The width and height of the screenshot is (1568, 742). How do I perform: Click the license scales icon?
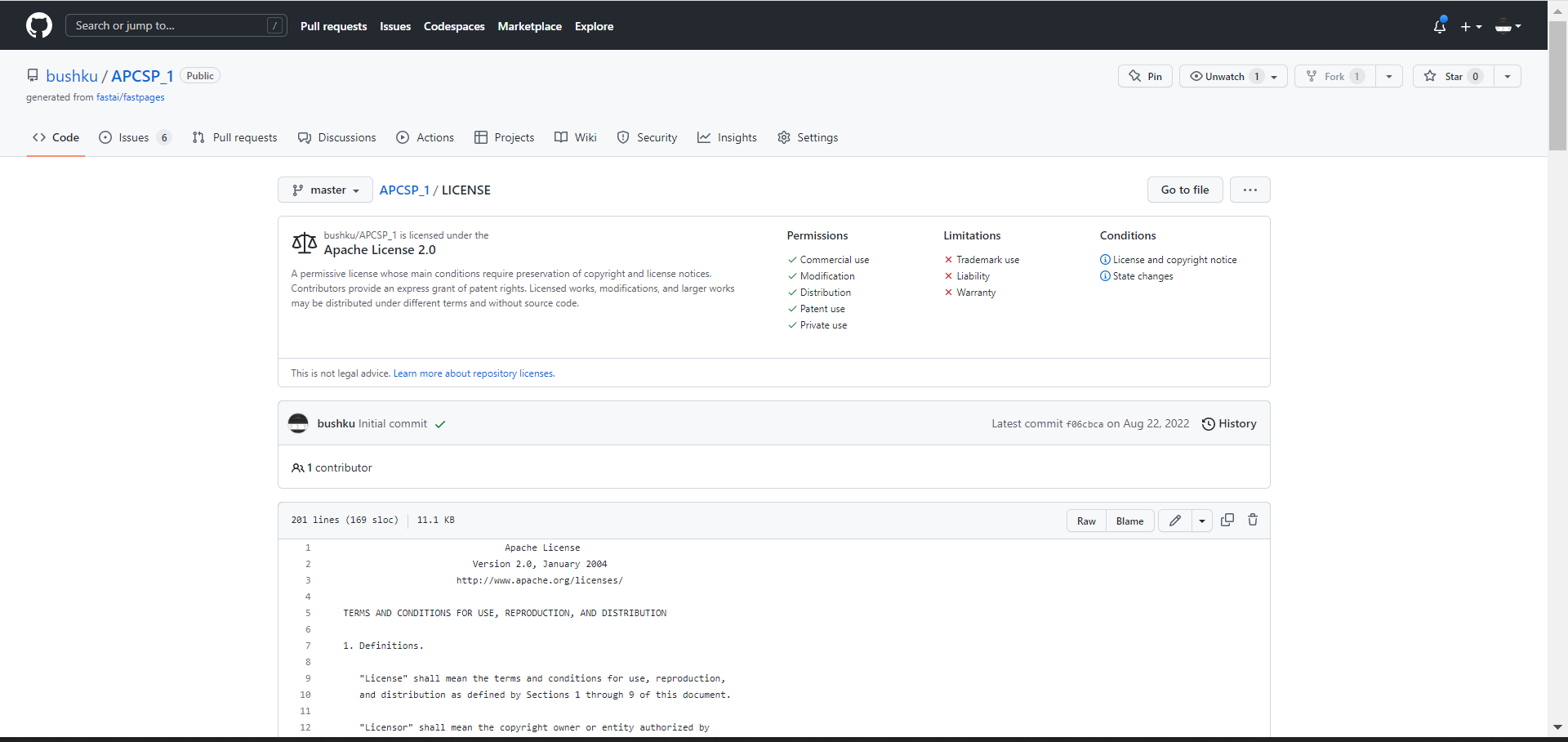[304, 243]
